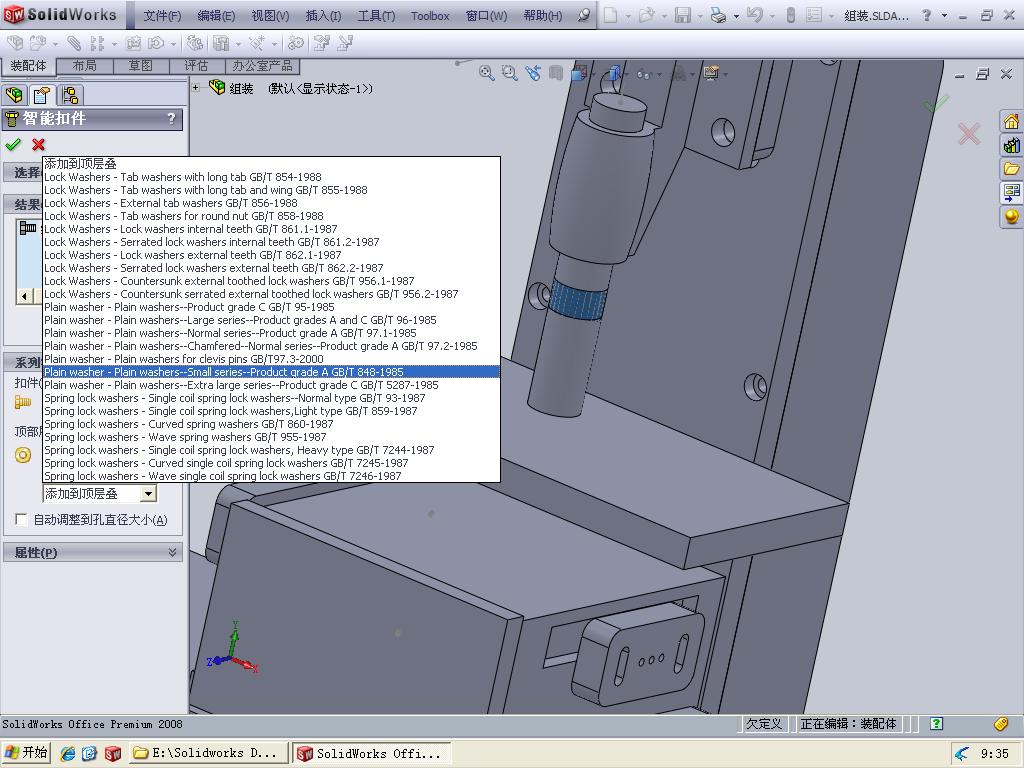This screenshot has width=1024, height=768.
Task: Open the View Settings monitor icon
Action: [x=711, y=72]
